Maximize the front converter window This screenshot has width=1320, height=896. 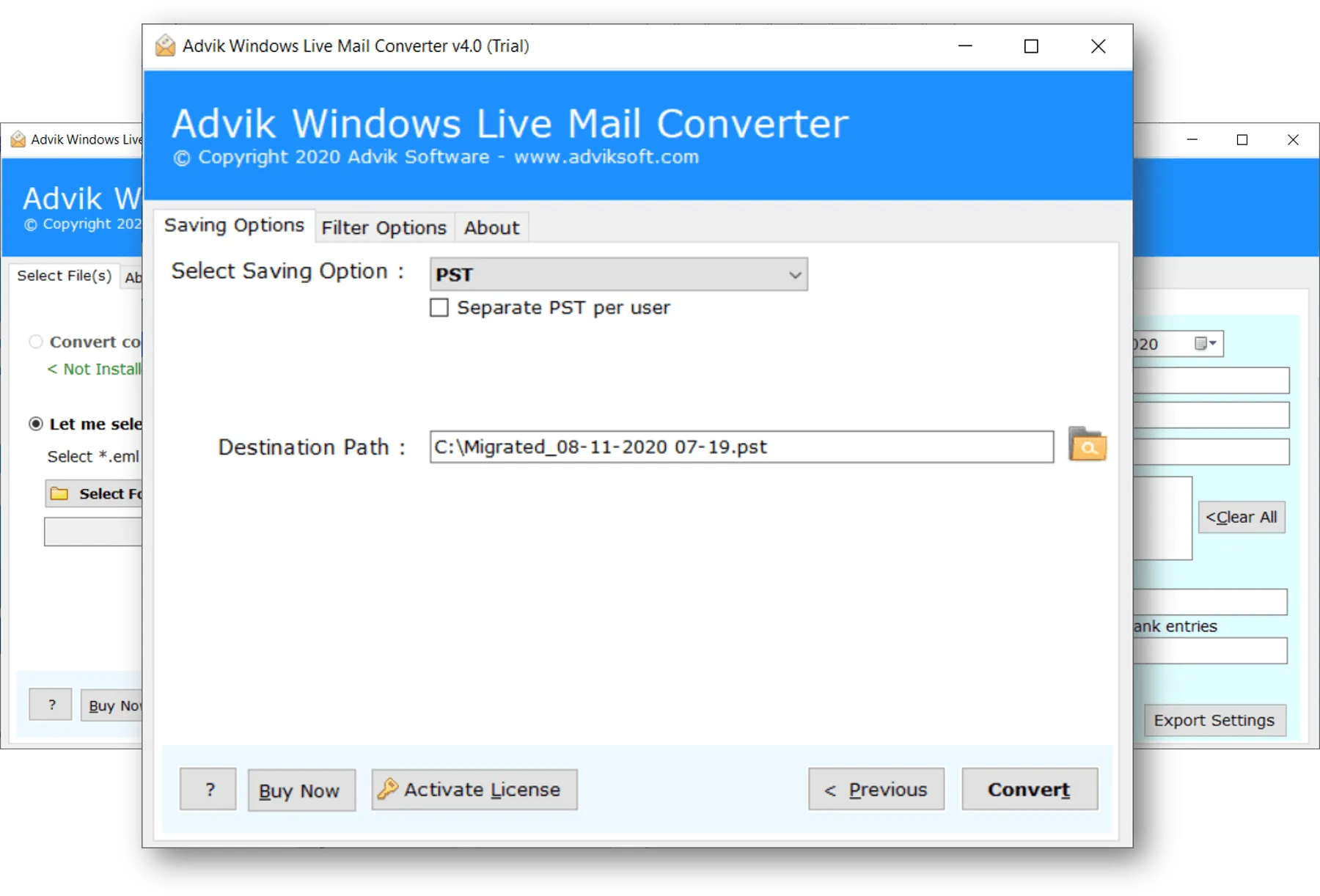(1031, 45)
